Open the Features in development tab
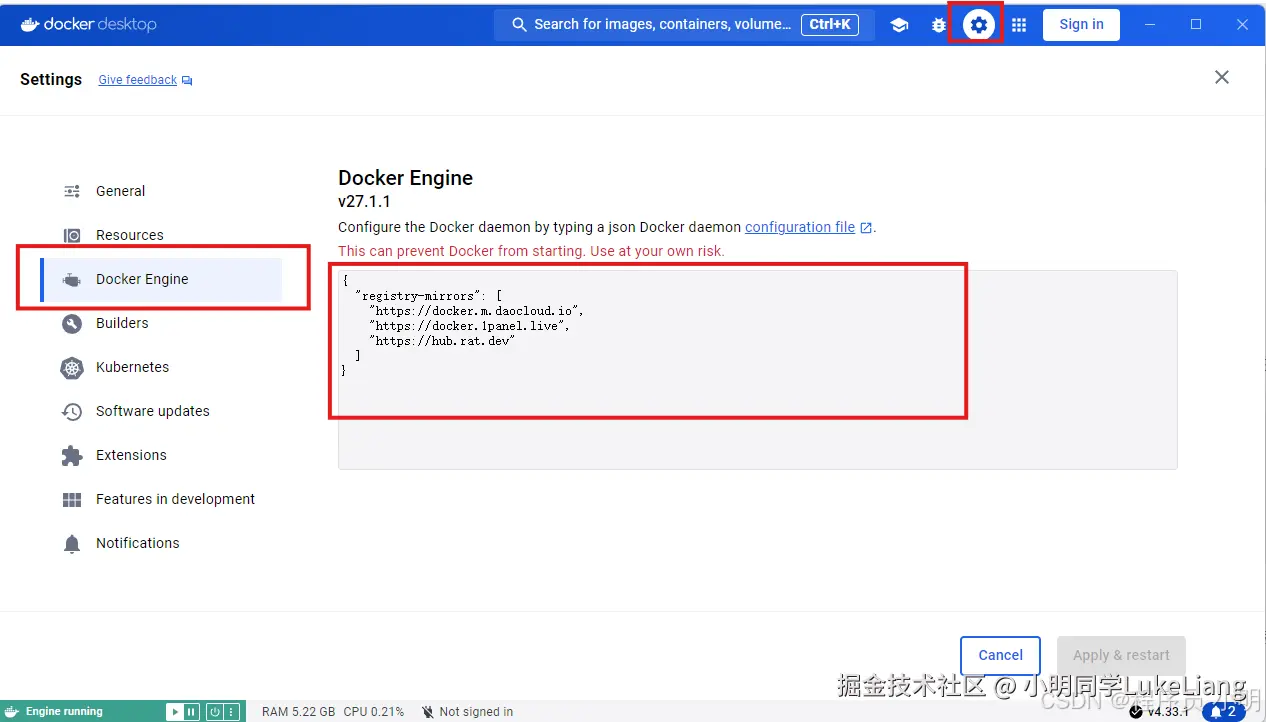 (x=161, y=499)
